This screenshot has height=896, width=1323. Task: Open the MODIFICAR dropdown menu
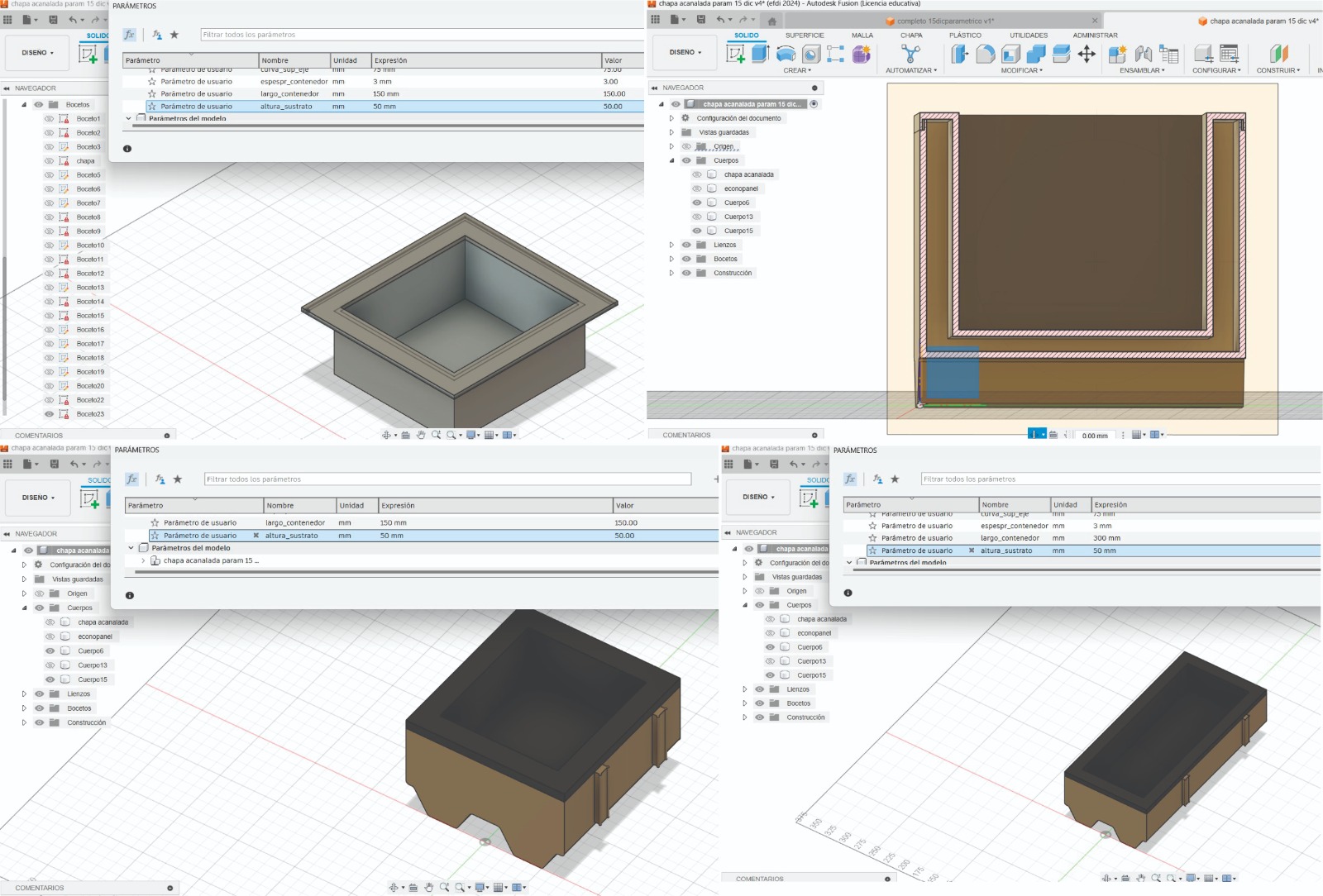click(1021, 70)
